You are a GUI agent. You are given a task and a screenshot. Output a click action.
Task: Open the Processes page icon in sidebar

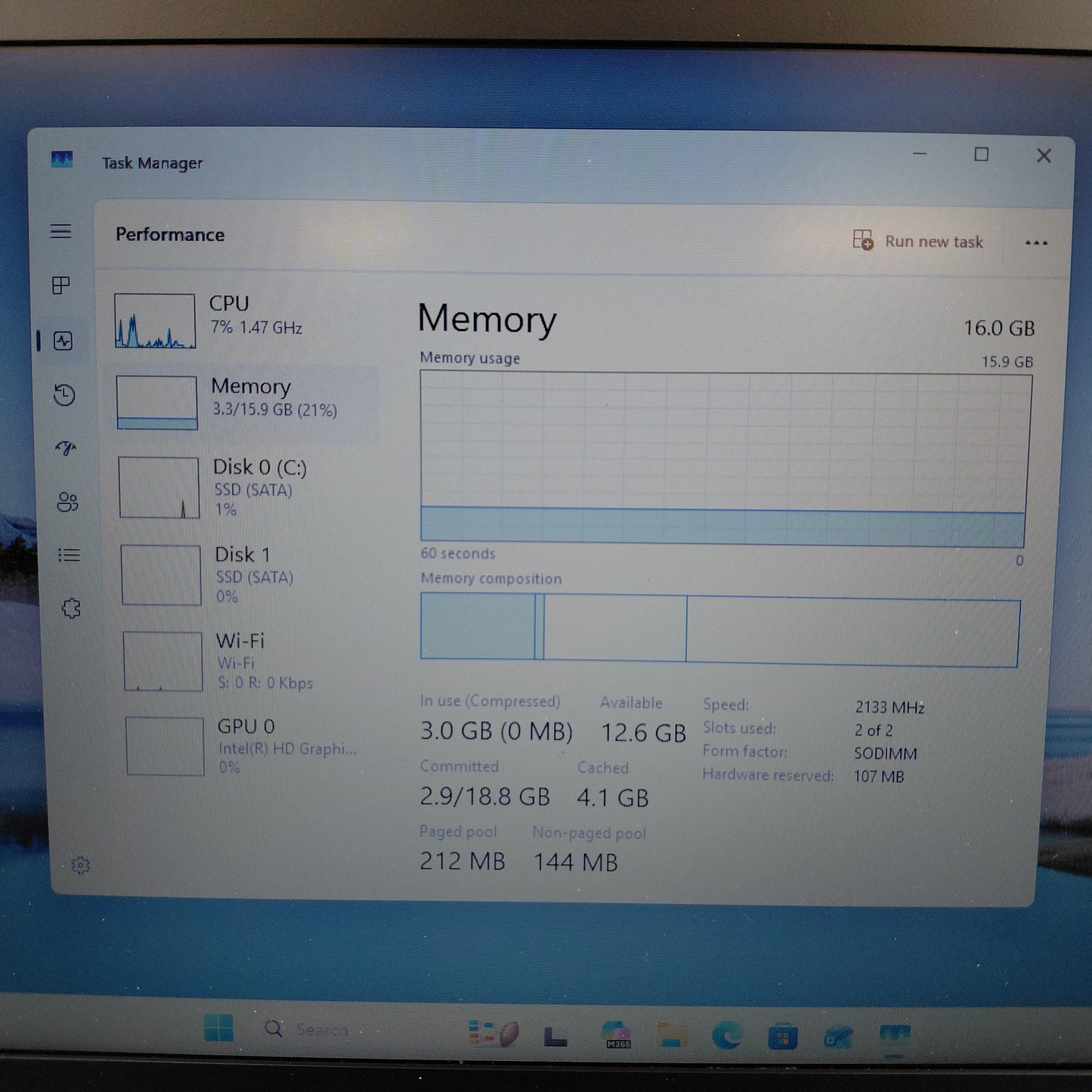click(61, 285)
